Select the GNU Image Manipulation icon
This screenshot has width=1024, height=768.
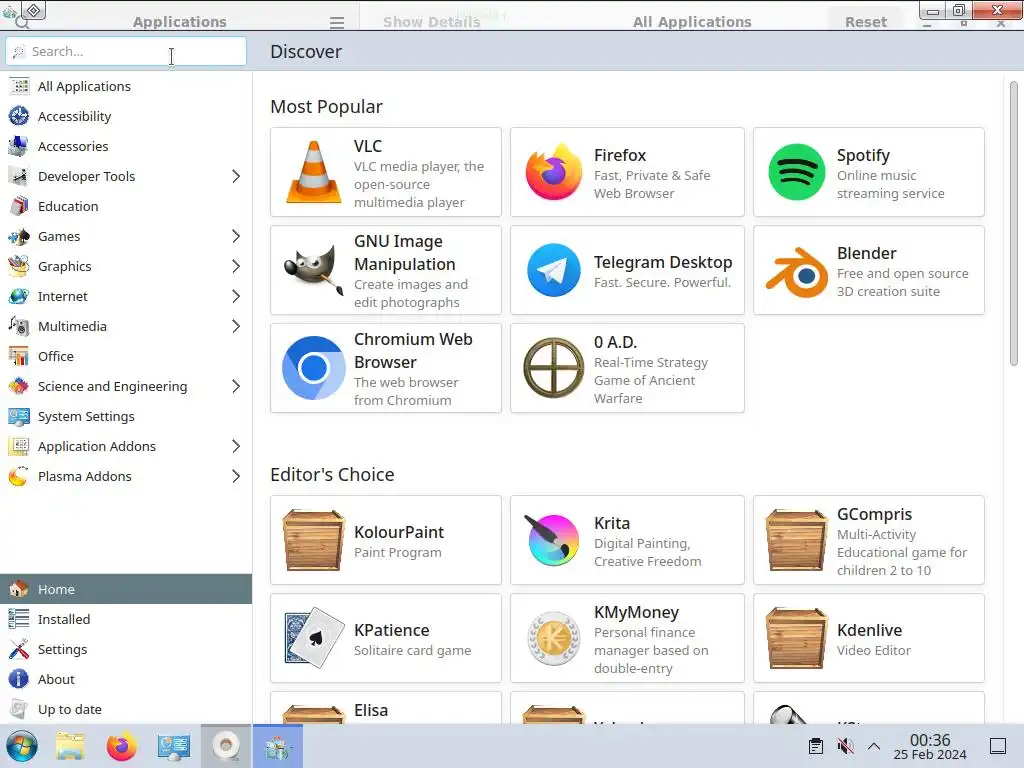coord(313,270)
